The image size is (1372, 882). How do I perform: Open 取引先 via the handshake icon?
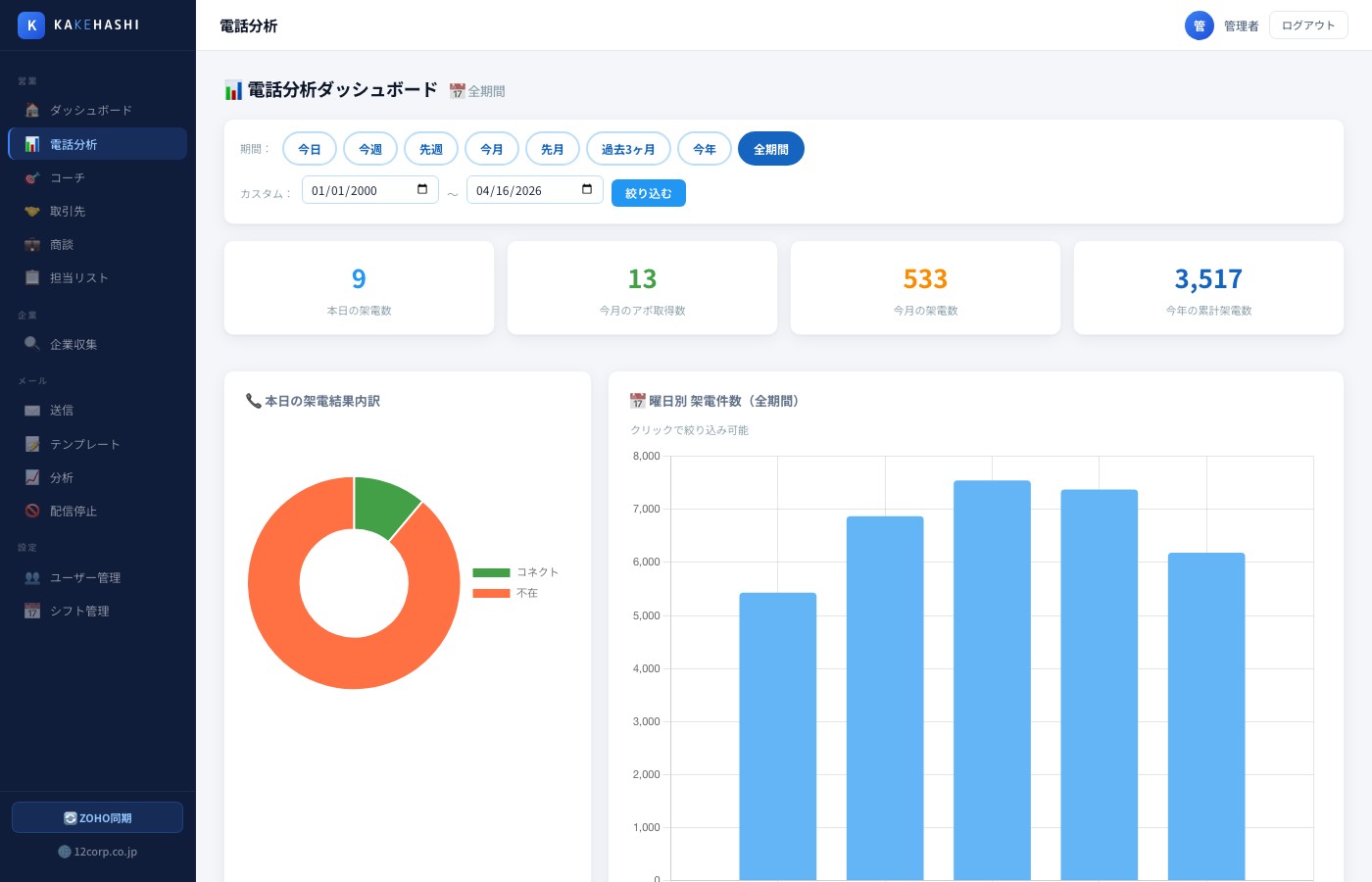point(32,211)
